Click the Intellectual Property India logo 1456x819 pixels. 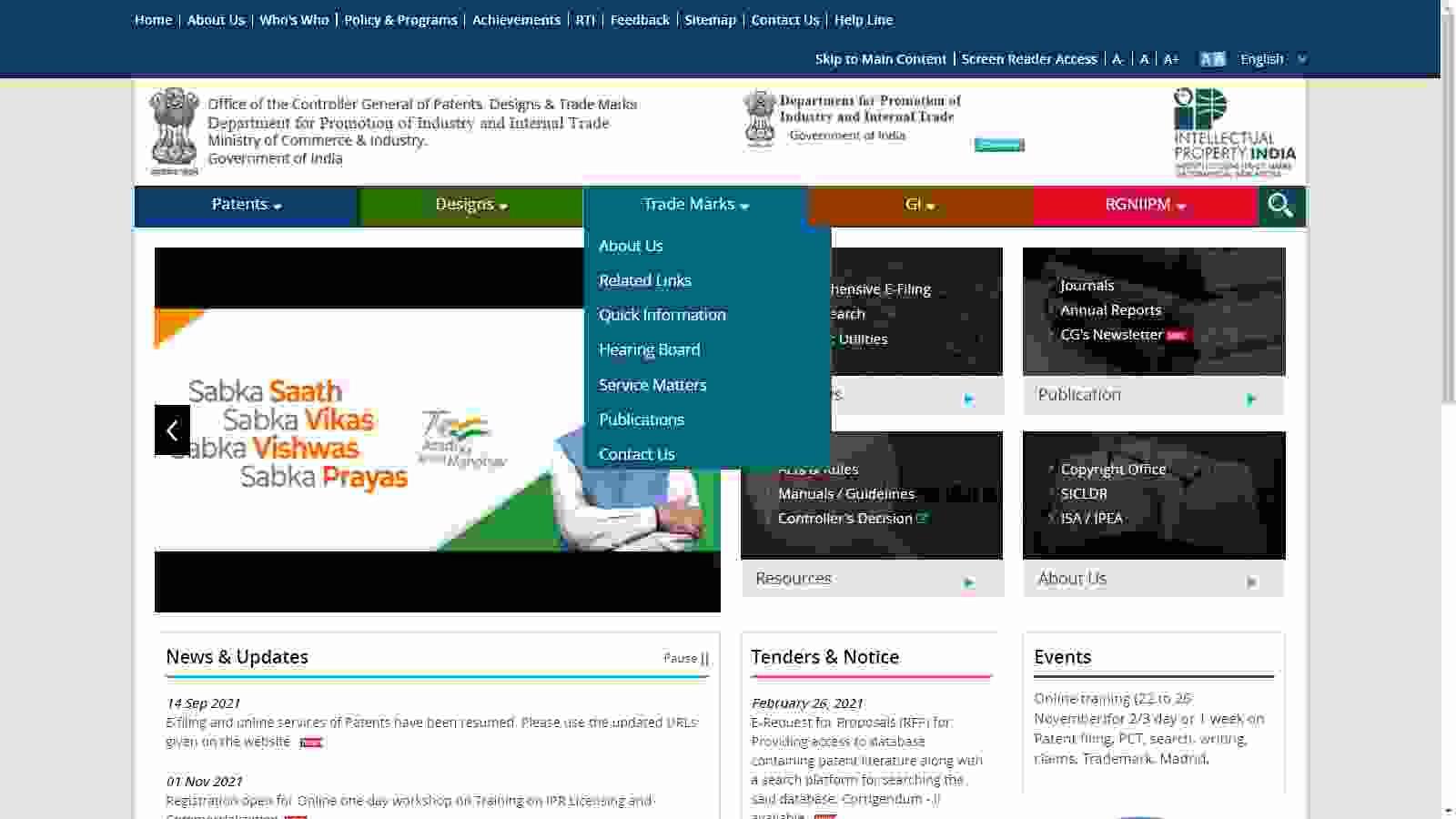(x=1233, y=132)
